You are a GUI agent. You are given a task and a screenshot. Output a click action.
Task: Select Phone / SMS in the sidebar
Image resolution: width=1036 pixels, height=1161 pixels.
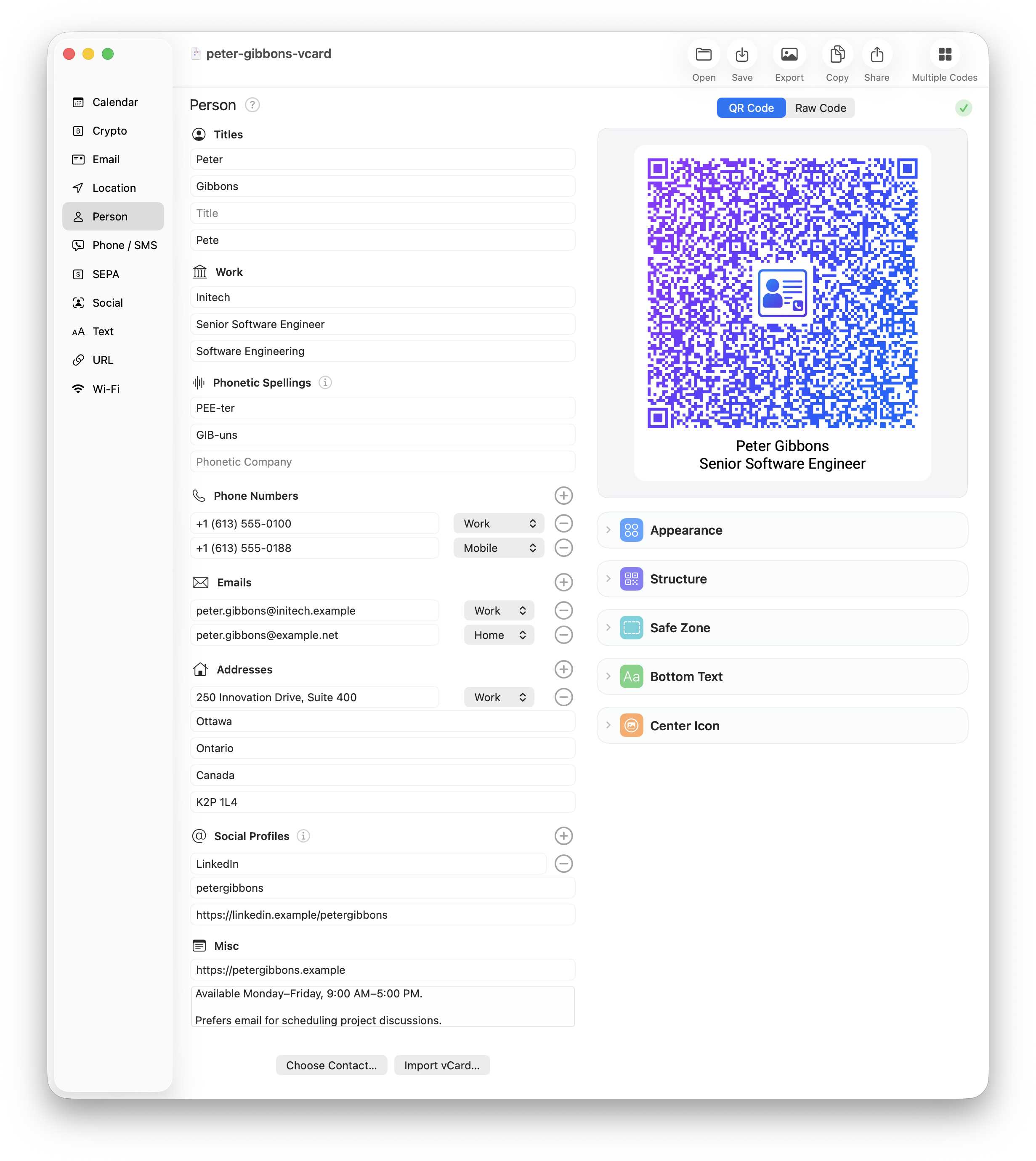coord(113,245)
